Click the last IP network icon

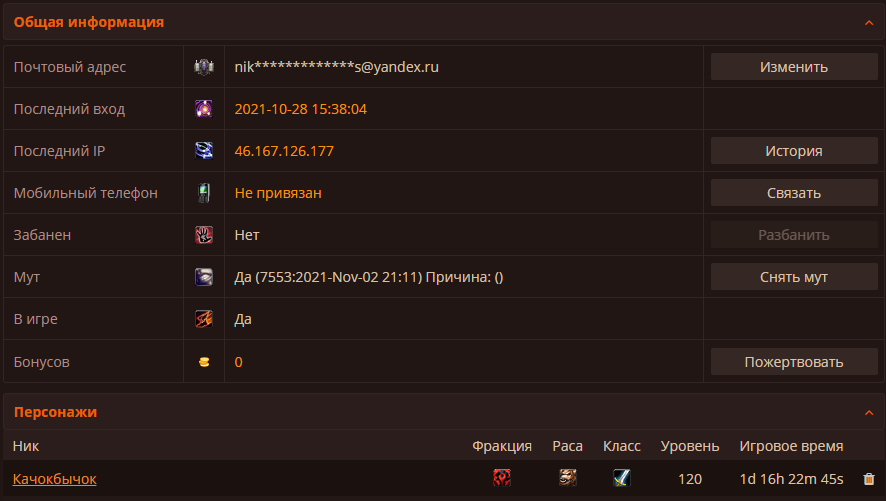204,150
